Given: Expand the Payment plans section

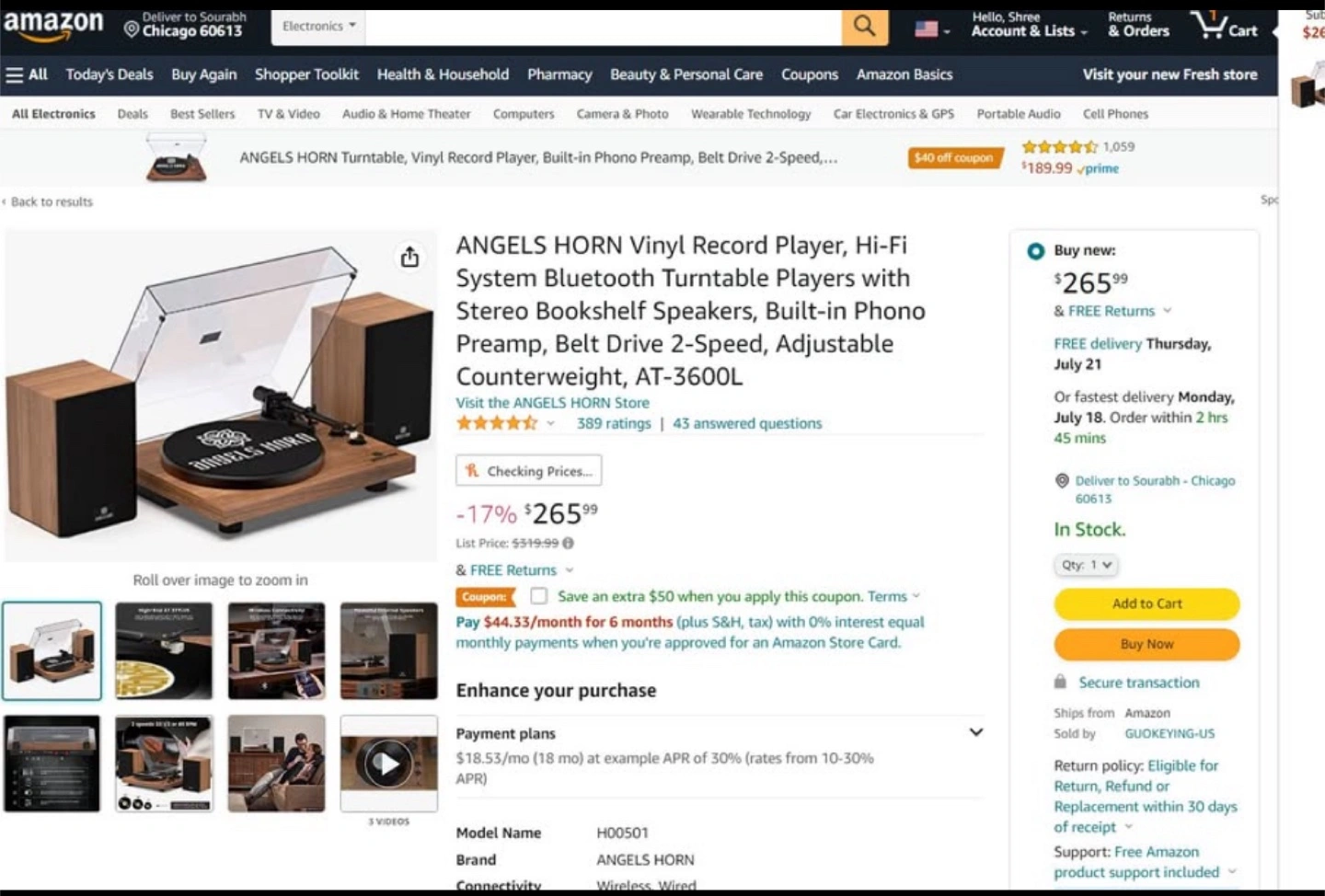Looking at the screenshot, I should [976, 732].
